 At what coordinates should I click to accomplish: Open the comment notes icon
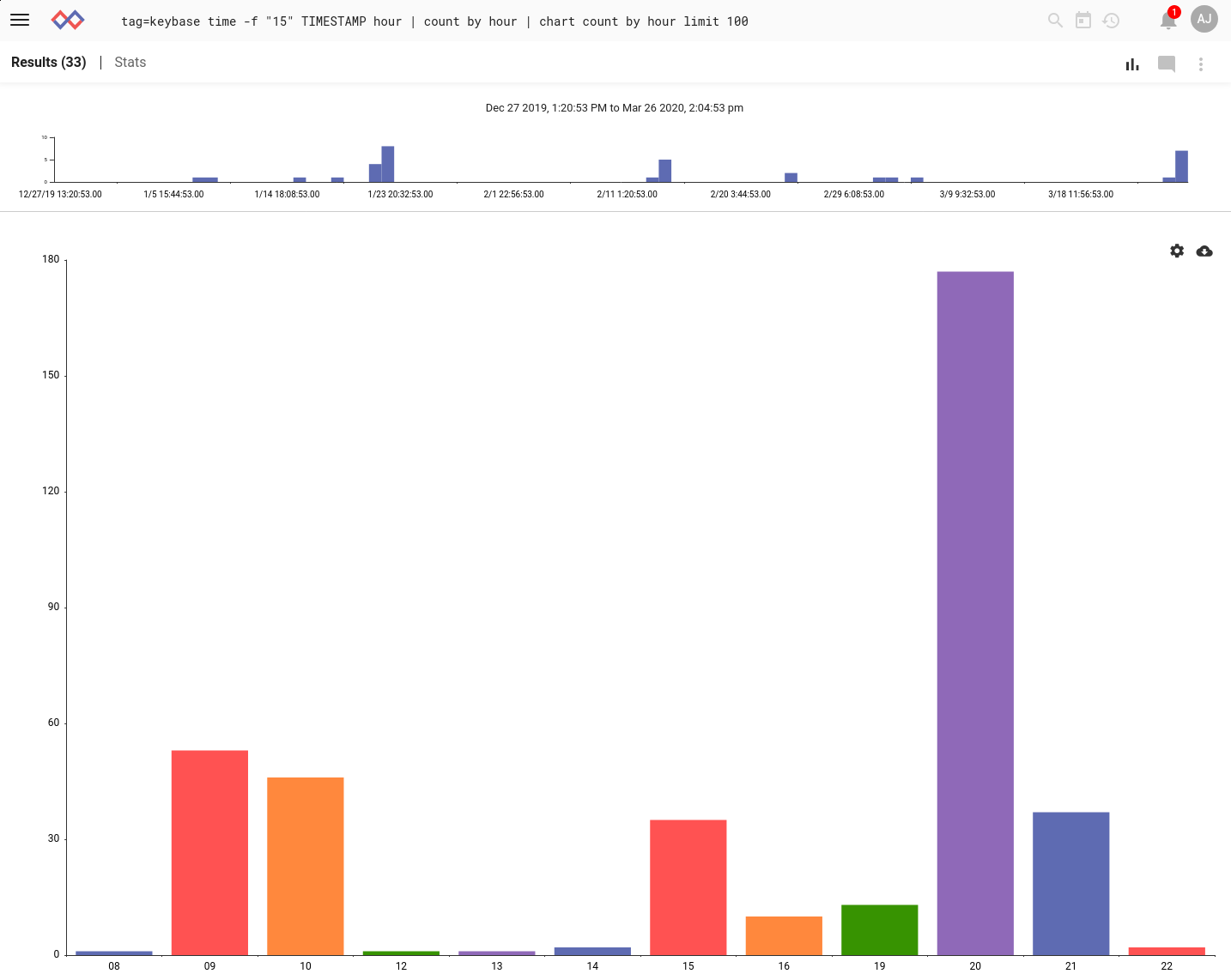(1167, 64)
